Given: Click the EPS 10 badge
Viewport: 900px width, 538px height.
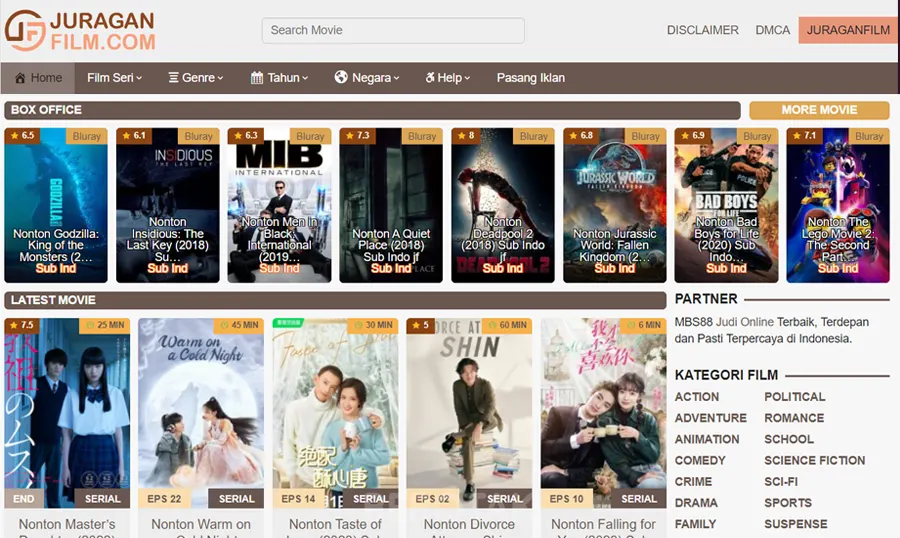Looking at the screenshot, I should 567,499.
